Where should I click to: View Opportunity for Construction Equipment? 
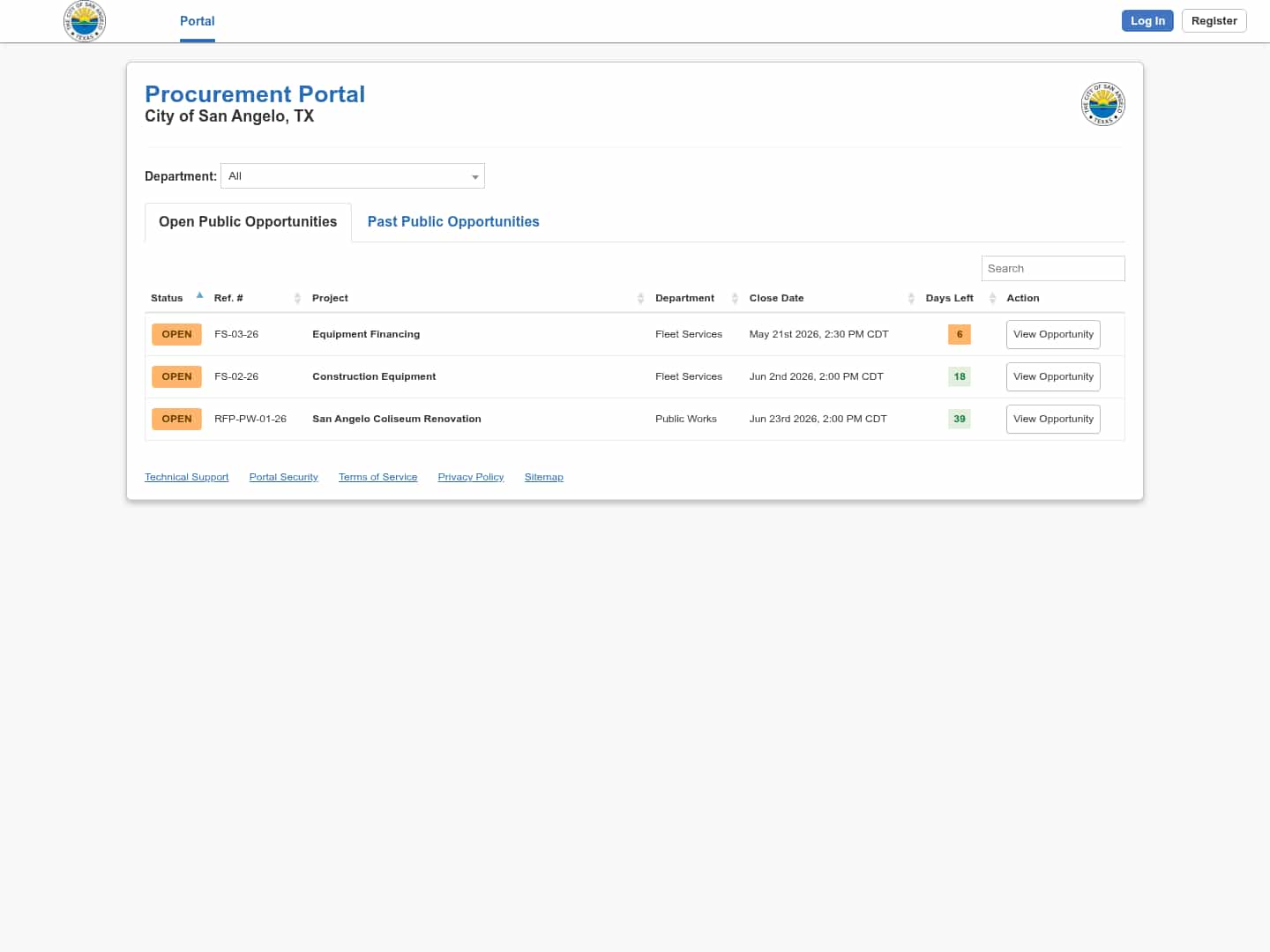(1053, 376)
